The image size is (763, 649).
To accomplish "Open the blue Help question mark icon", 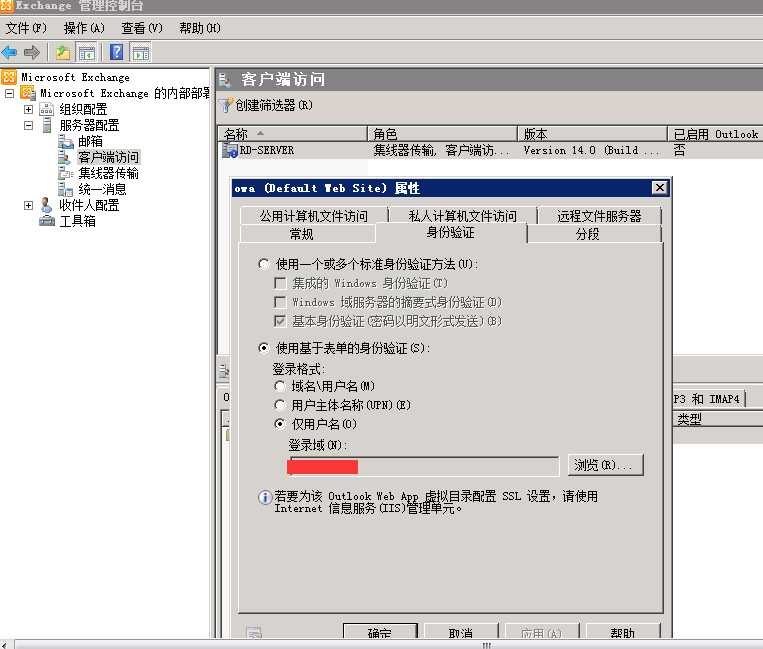I will (x=117, y=52).
